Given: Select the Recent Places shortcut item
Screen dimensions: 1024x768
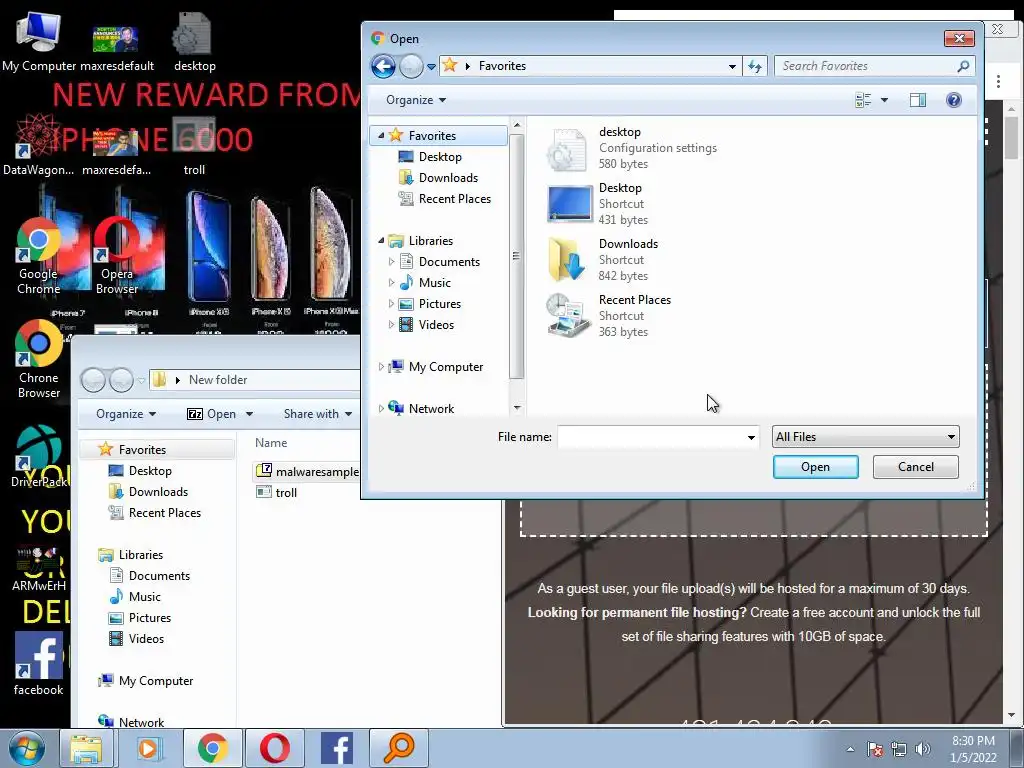Looking at the screenshot, I should [608, 315].
